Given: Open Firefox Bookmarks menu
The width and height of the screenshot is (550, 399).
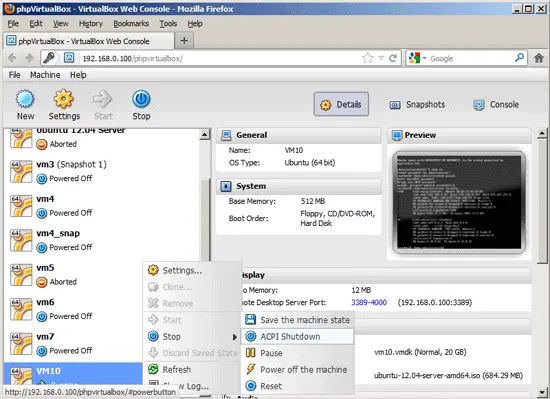Looking at the screenshot, I should tap(131, 23).
